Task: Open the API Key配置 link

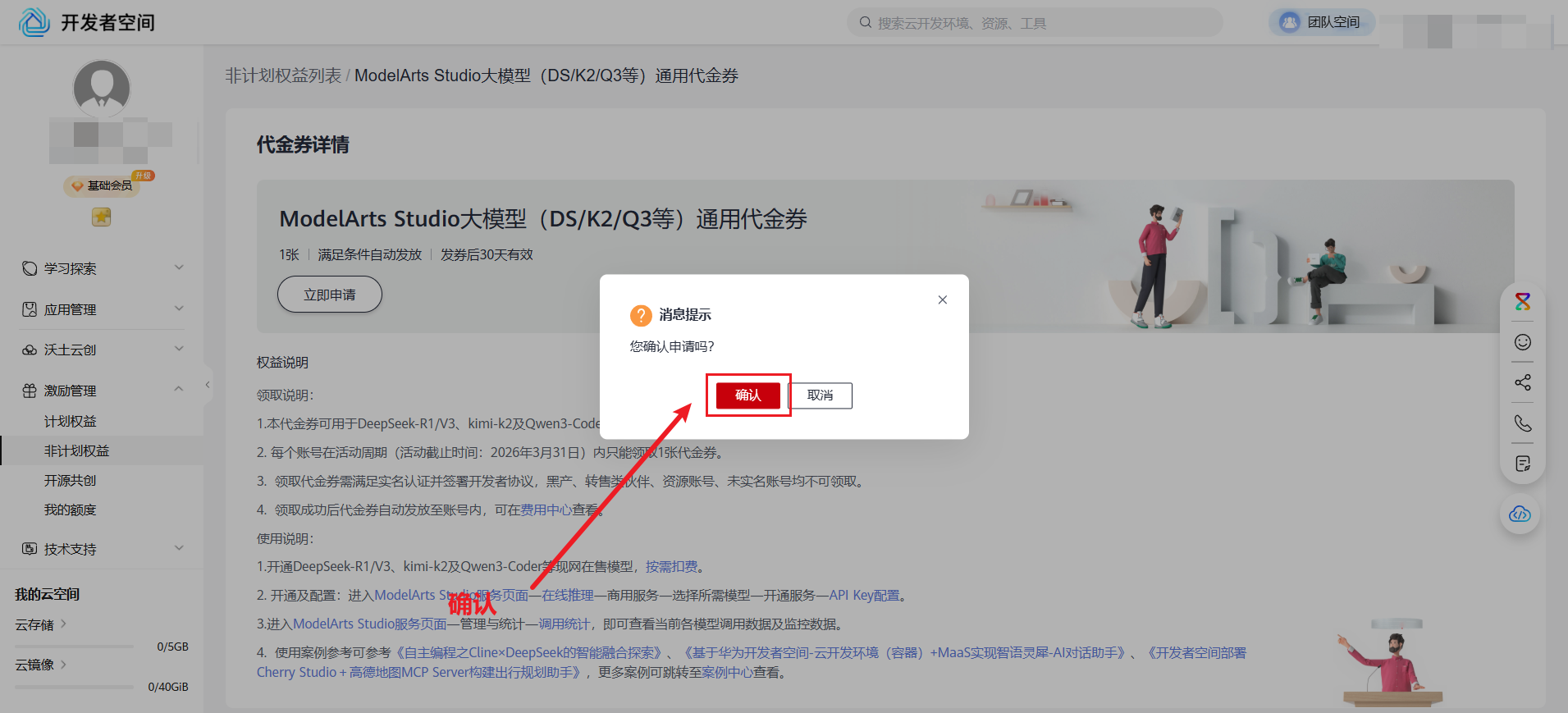Action: pos(864,595)
